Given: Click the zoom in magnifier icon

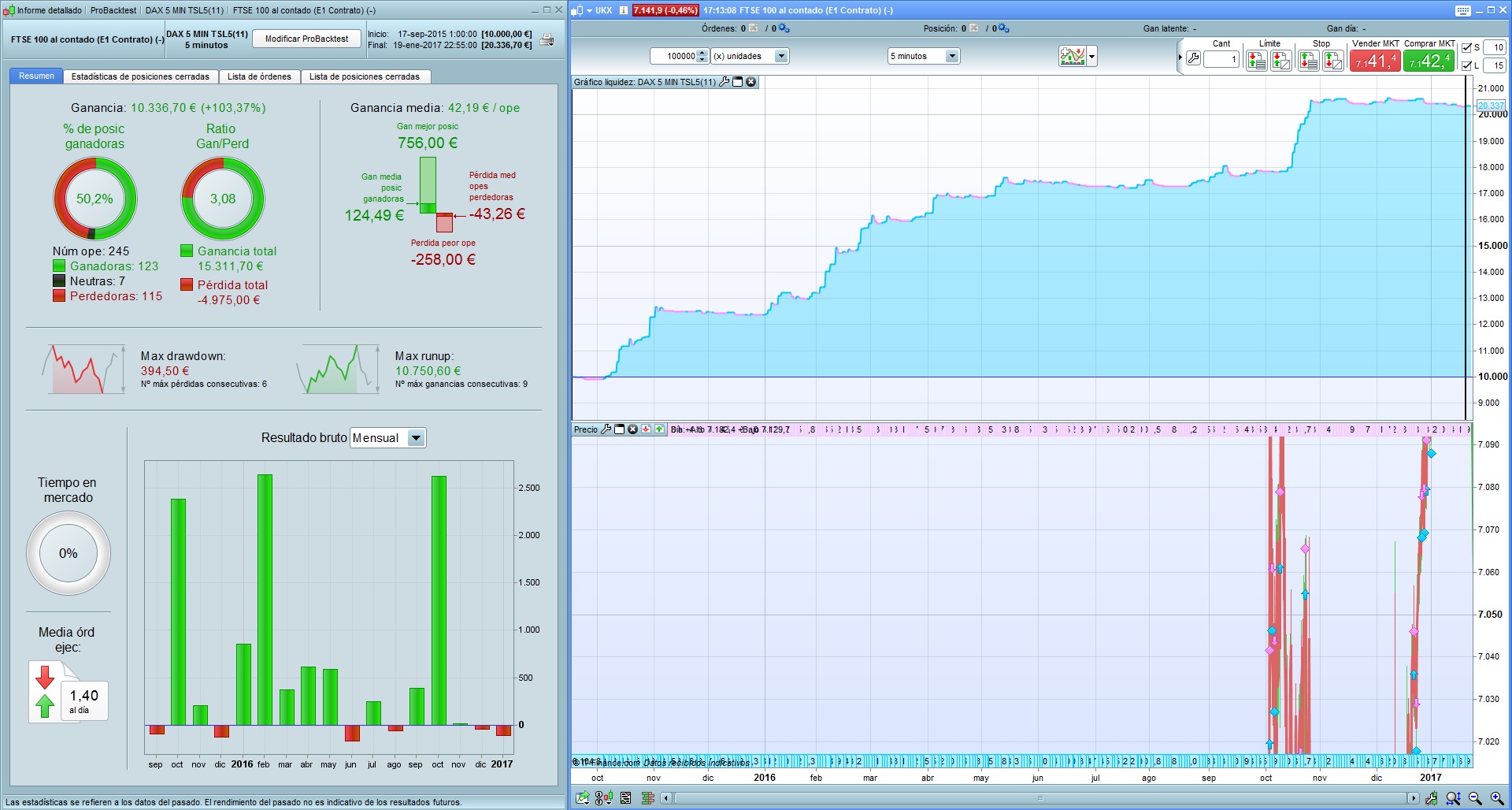Looking at the screenshot, I should pyautogui.click(x=1496, y=798).
